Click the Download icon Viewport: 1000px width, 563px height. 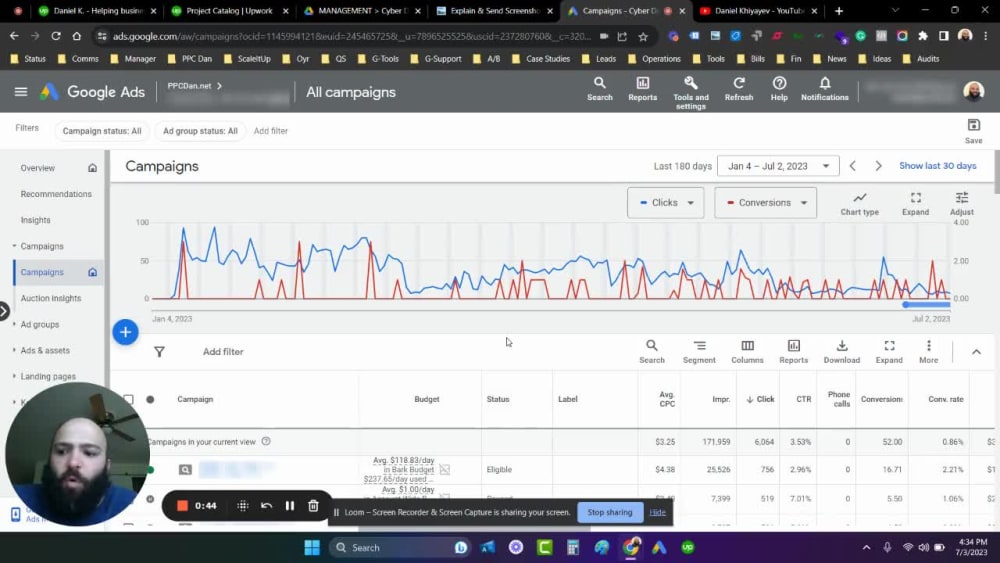coord(842,351)
